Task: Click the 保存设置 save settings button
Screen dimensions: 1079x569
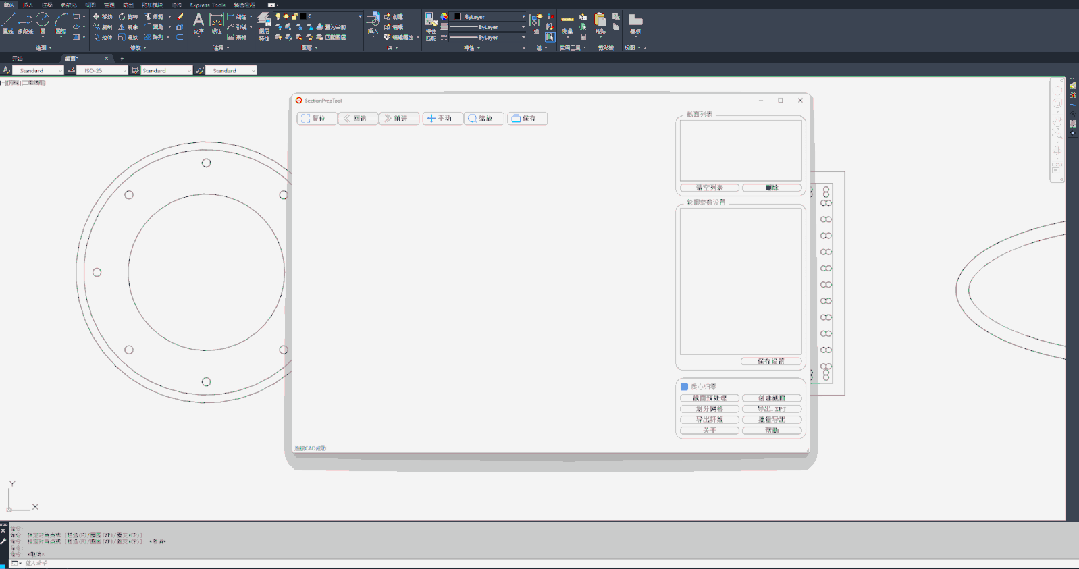Action: point(771,361)
